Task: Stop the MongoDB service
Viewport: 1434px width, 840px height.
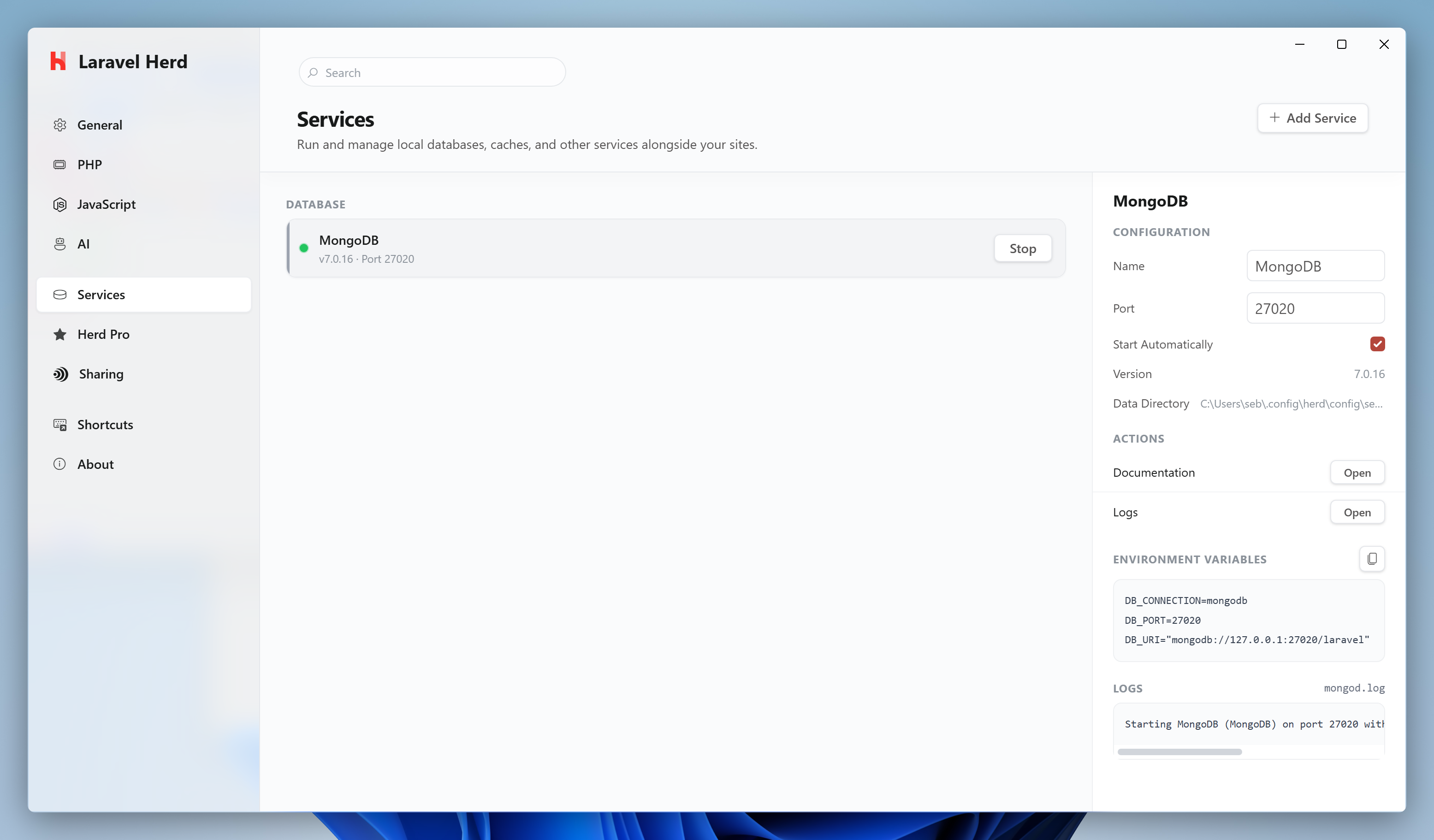Action: tap(1023, 248)
